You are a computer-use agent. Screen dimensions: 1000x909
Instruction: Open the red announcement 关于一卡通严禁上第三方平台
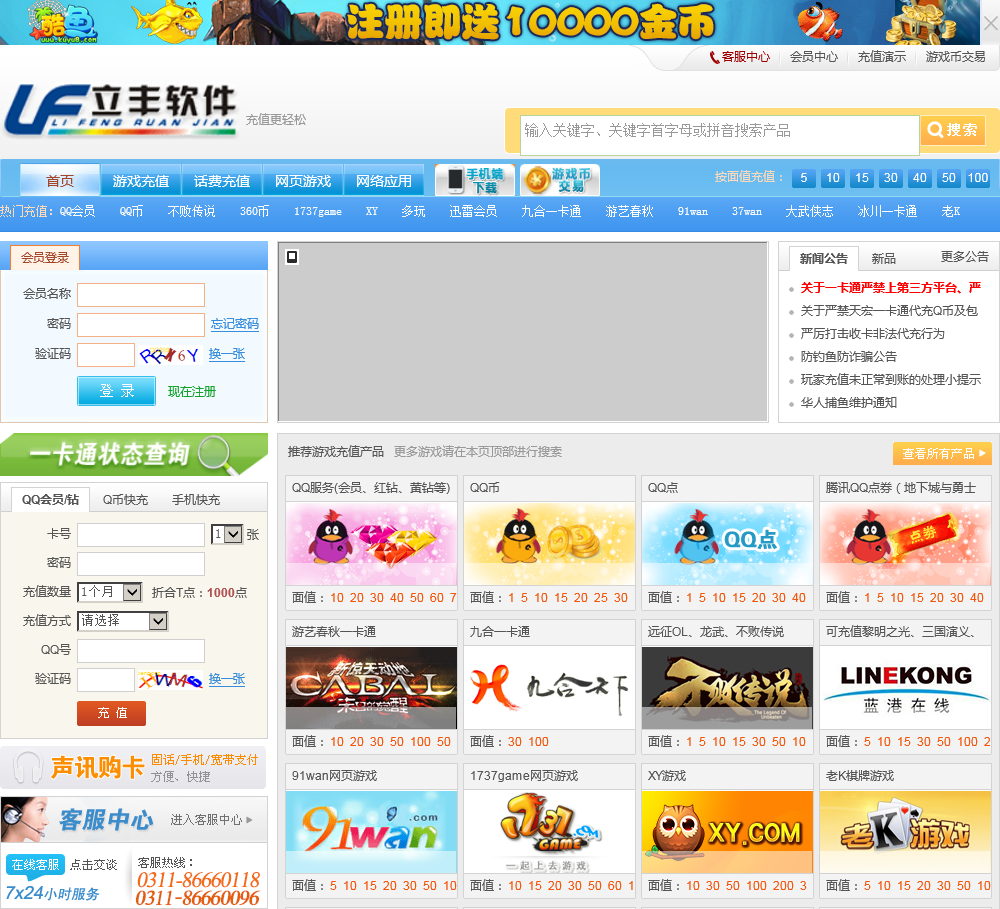pyautogui.click(x=891, y=288)
